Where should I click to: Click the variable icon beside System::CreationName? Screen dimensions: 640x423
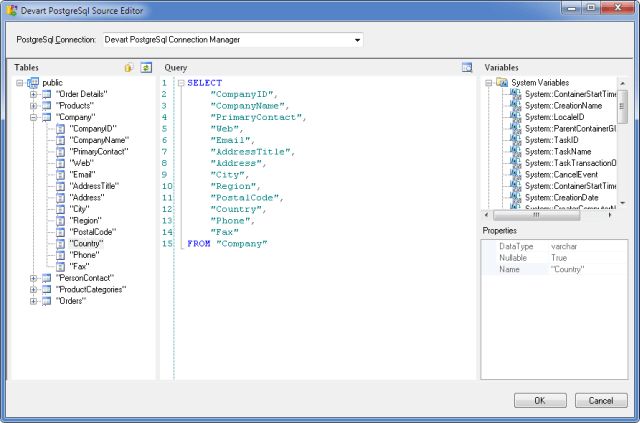pos(516,105)
